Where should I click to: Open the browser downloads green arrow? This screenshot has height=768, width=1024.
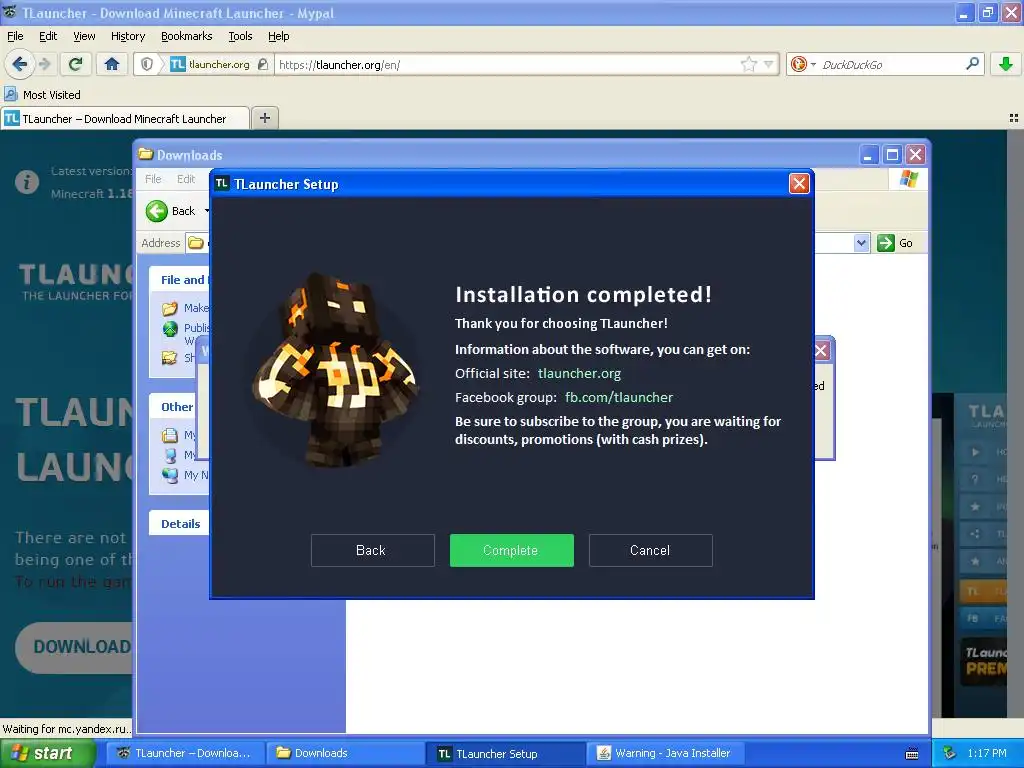[x=1006, y=64]
